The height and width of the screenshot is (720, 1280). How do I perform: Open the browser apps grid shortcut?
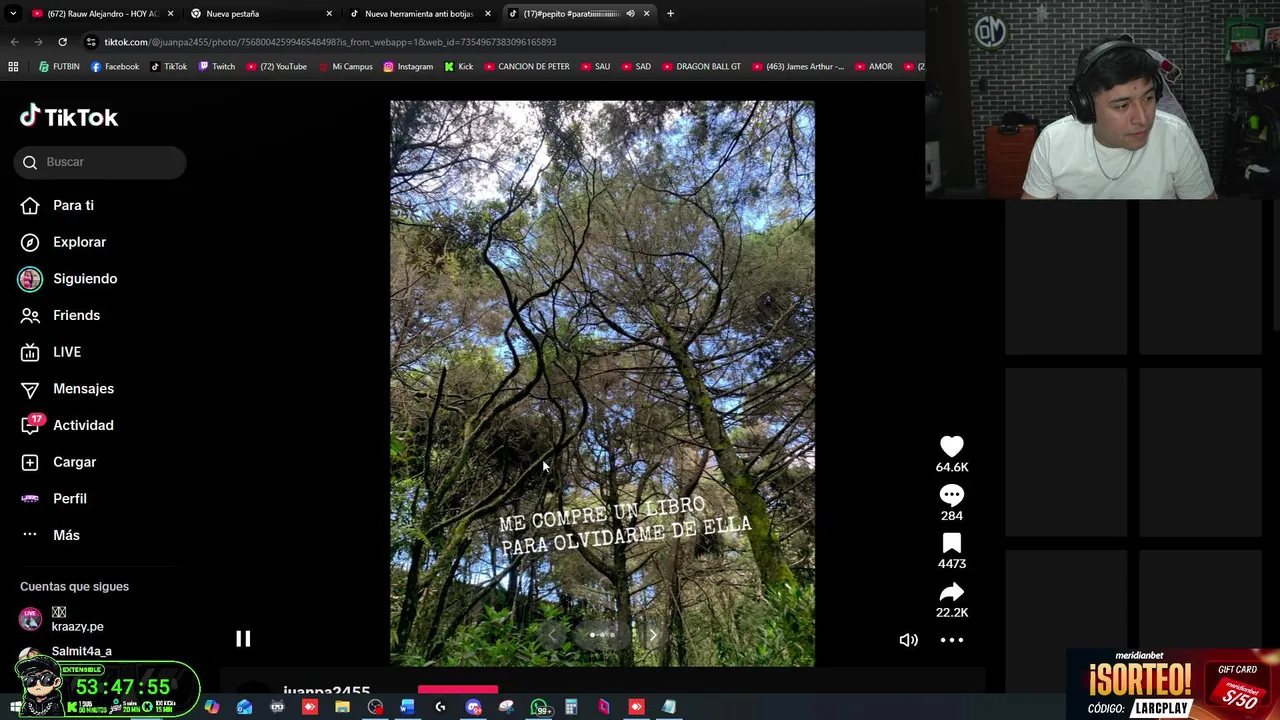pyautogui.click(x=13, y=67)
